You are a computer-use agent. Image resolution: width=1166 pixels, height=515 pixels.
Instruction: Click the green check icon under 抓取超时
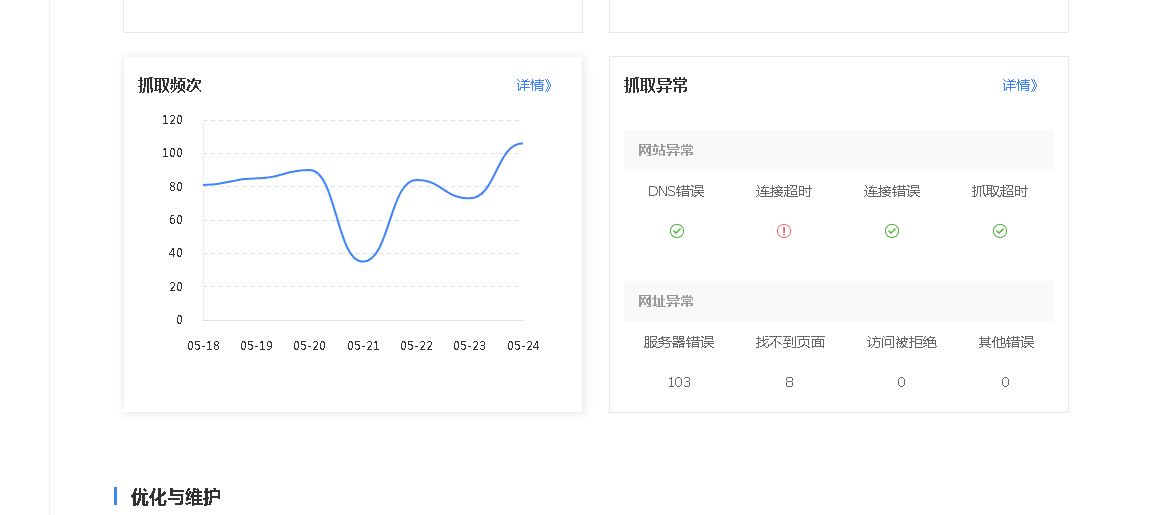click(1000, 231)
